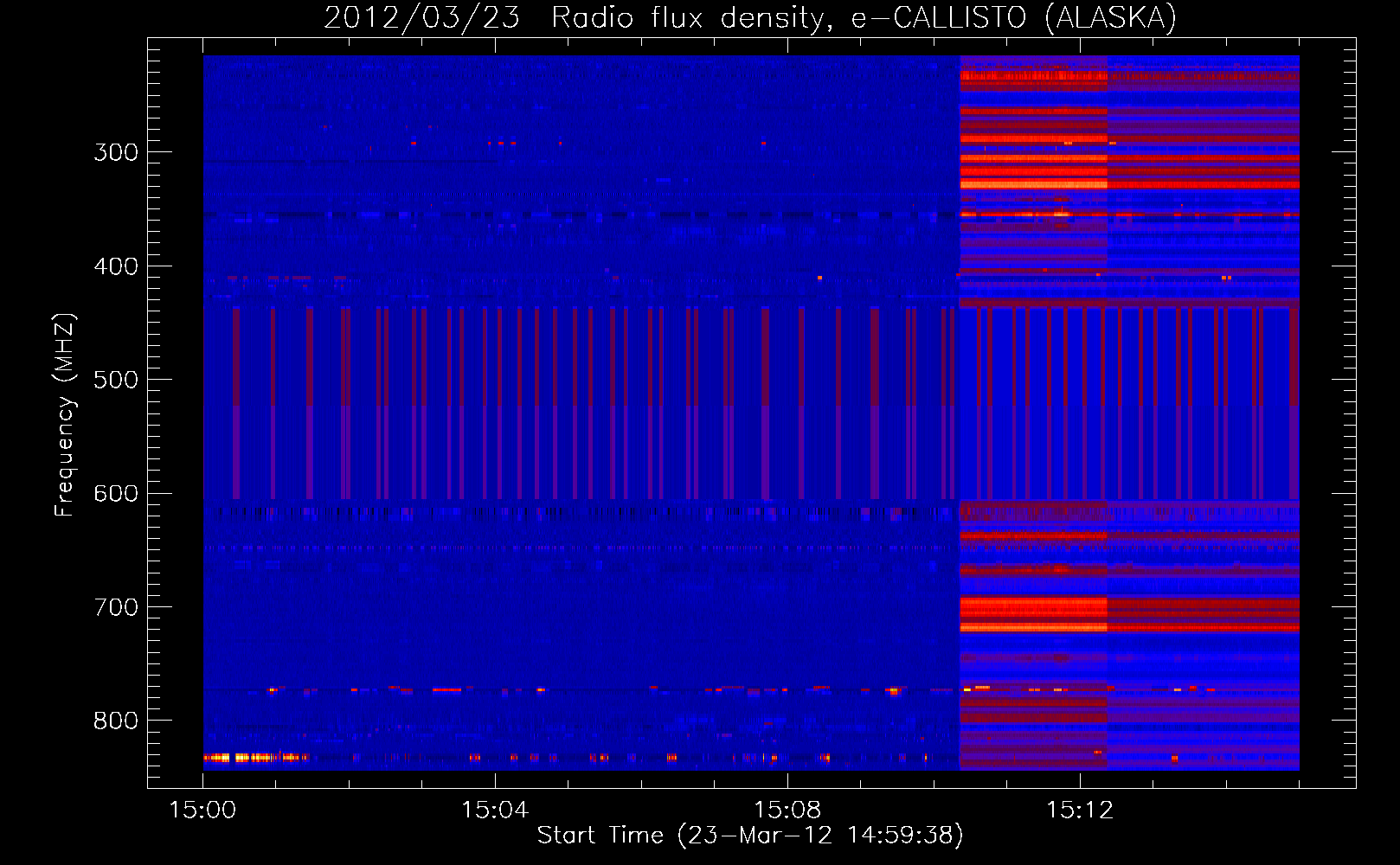
Task: Click the 300 frequency tick label
Action: click(x=116, y=152)
